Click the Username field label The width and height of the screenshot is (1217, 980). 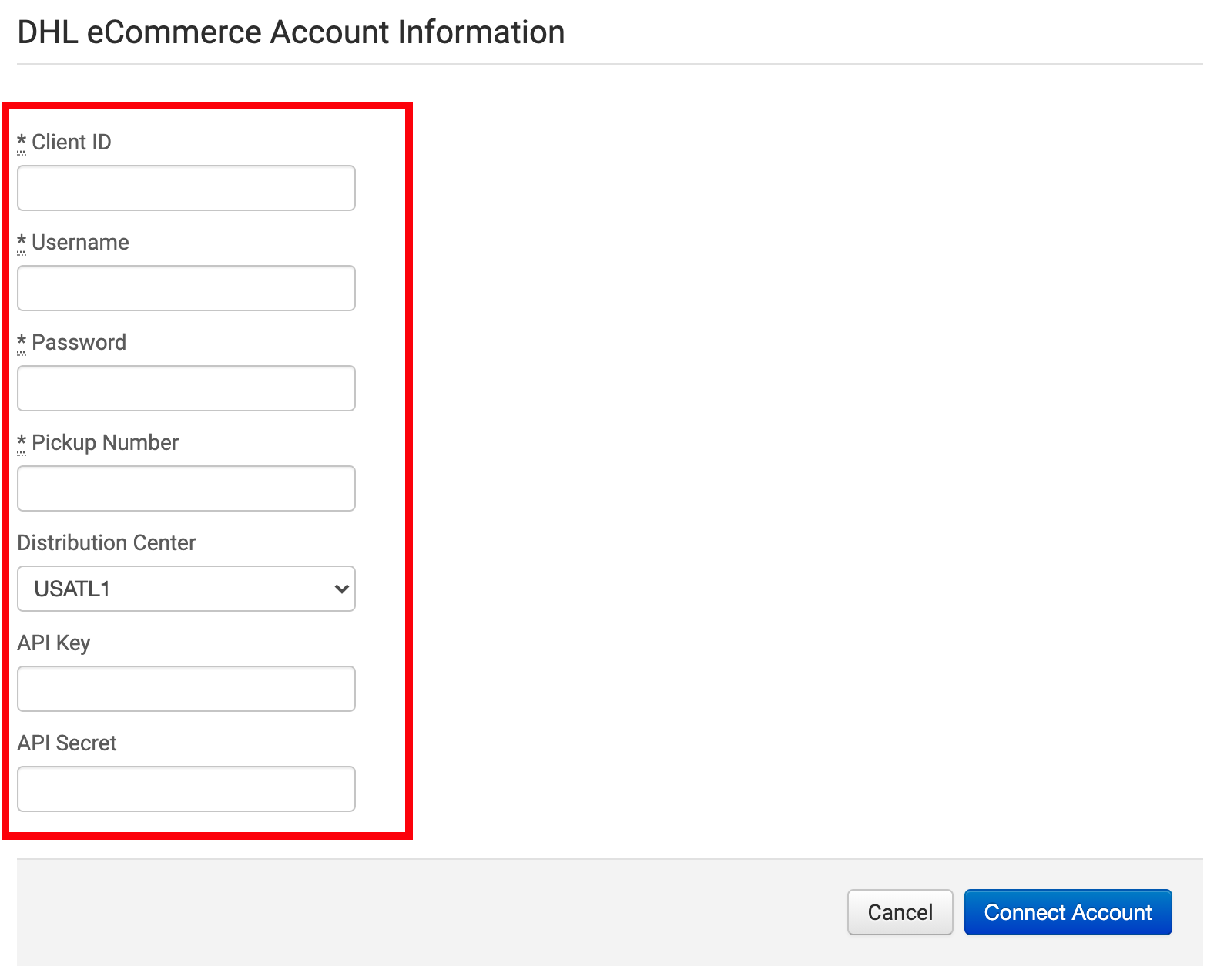click(x=73, y=243)
